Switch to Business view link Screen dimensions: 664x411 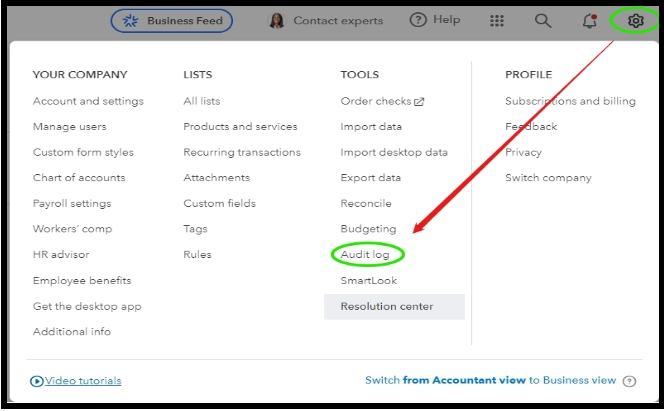[x=491, y=381]
